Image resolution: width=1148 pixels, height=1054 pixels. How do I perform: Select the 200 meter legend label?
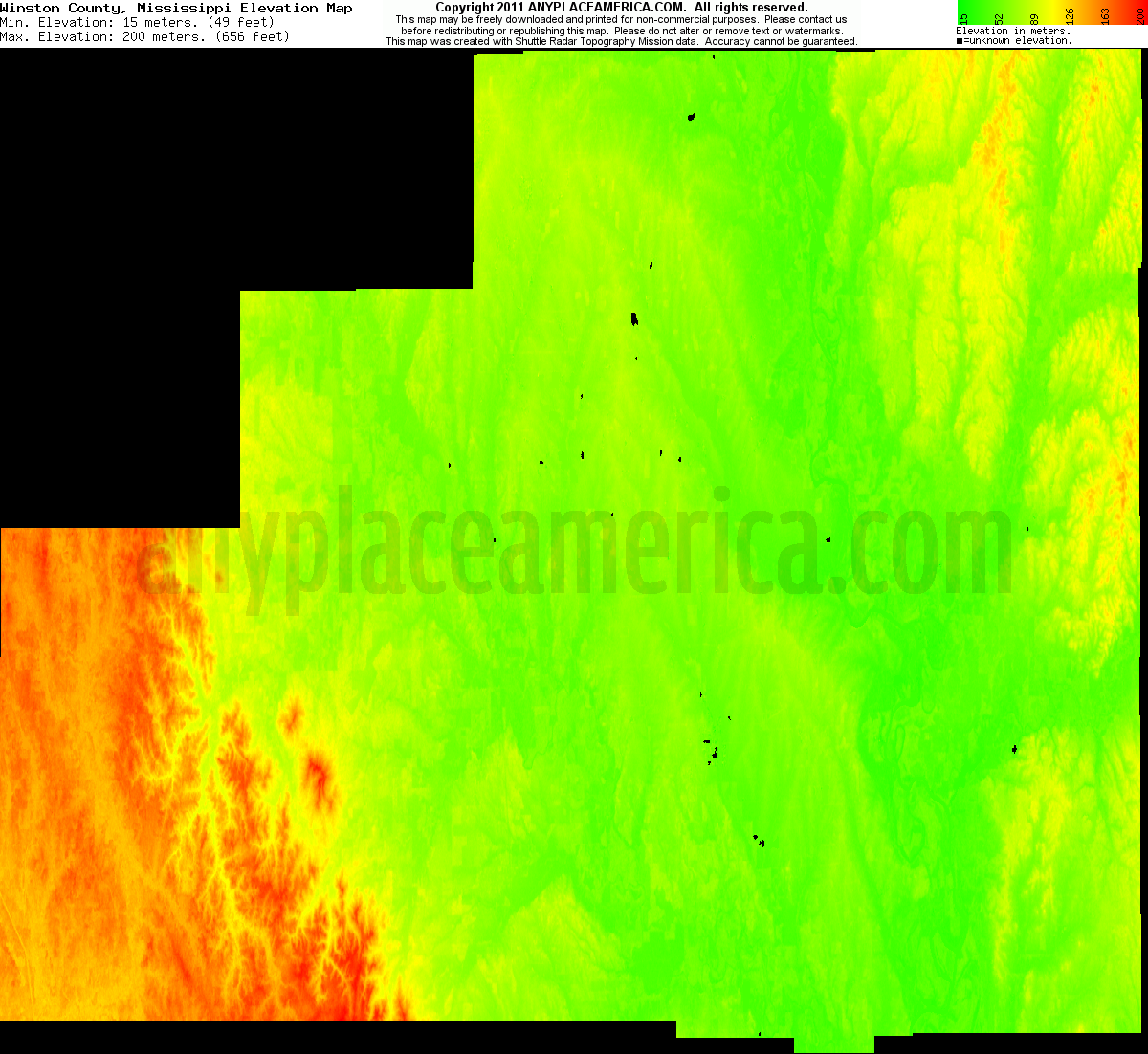[x=1138, y=14]
